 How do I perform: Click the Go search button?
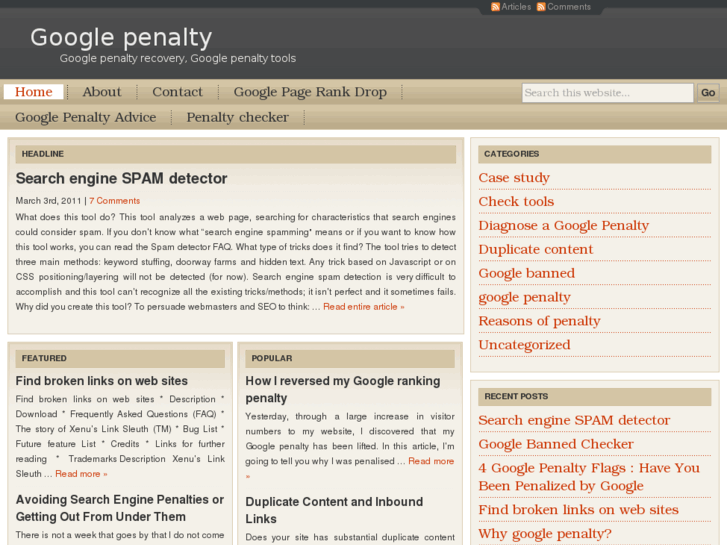coord(708,93)
